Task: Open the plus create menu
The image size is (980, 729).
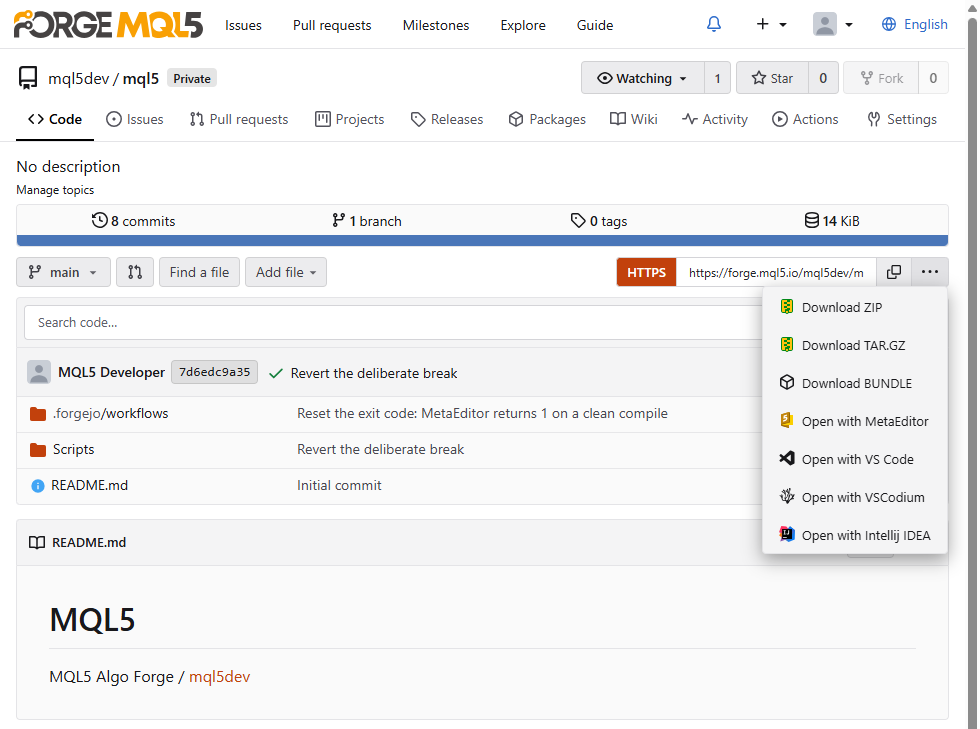Action: pos(771,24)
